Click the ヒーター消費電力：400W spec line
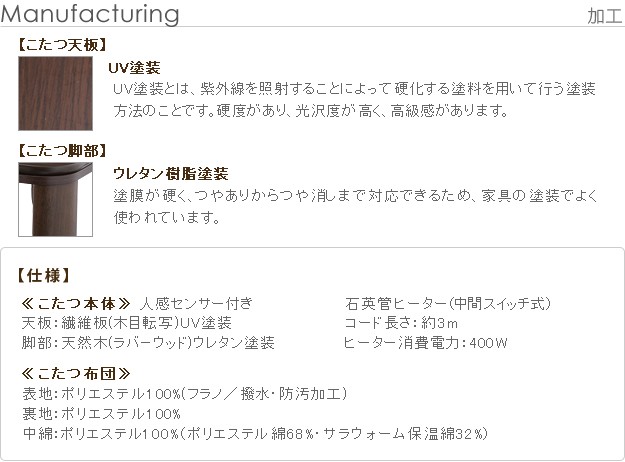 pyautogui.click(x=426, y=343)
